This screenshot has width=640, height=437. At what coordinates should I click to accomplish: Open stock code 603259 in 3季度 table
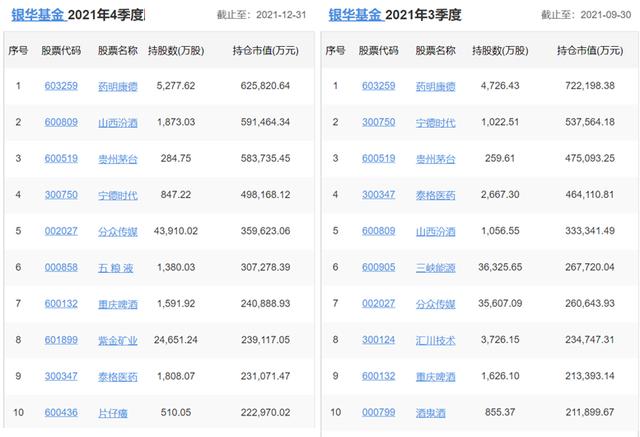click(378, 86)
